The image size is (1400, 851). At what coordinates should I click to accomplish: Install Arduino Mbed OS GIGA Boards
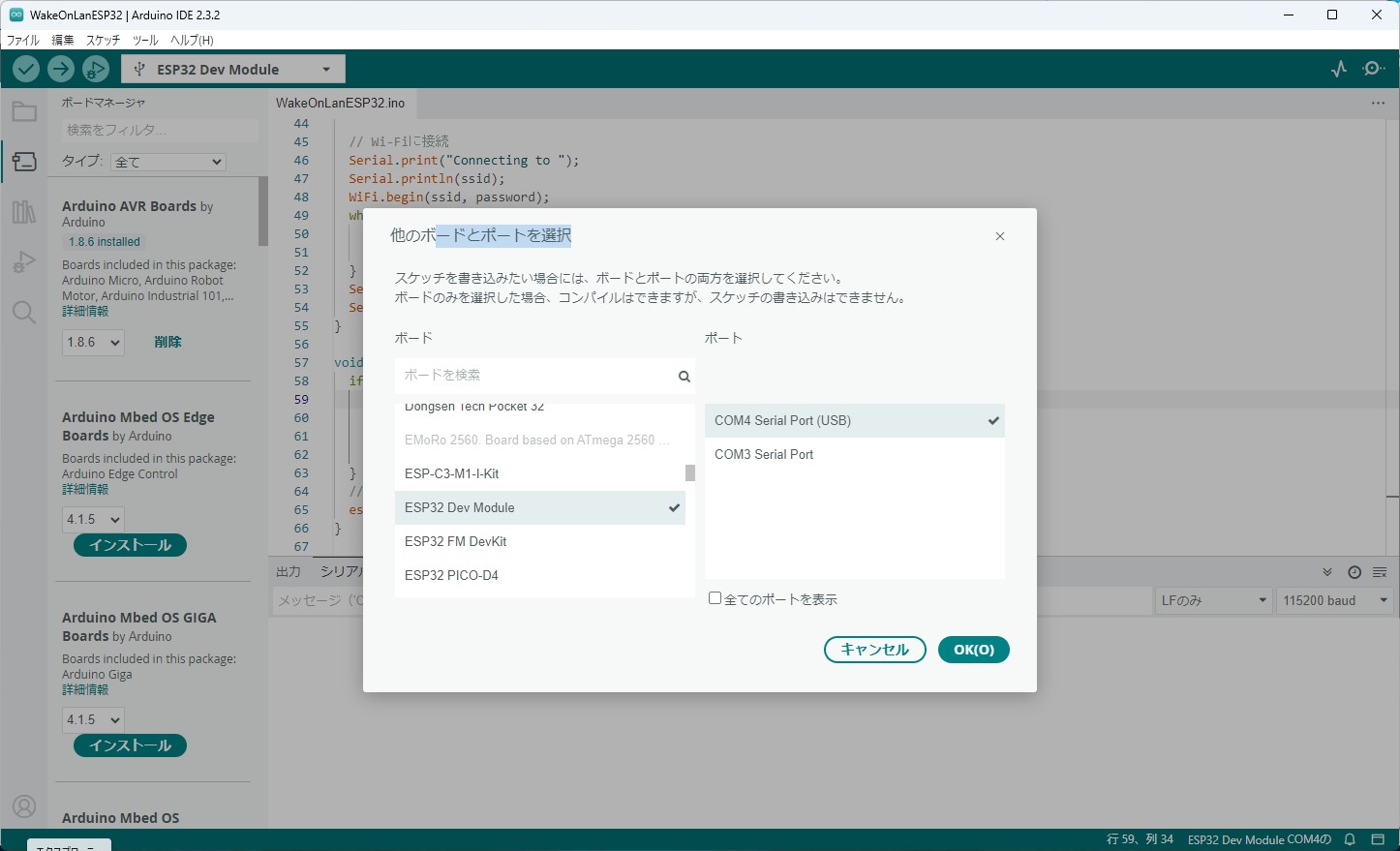(x=130, y=745)
